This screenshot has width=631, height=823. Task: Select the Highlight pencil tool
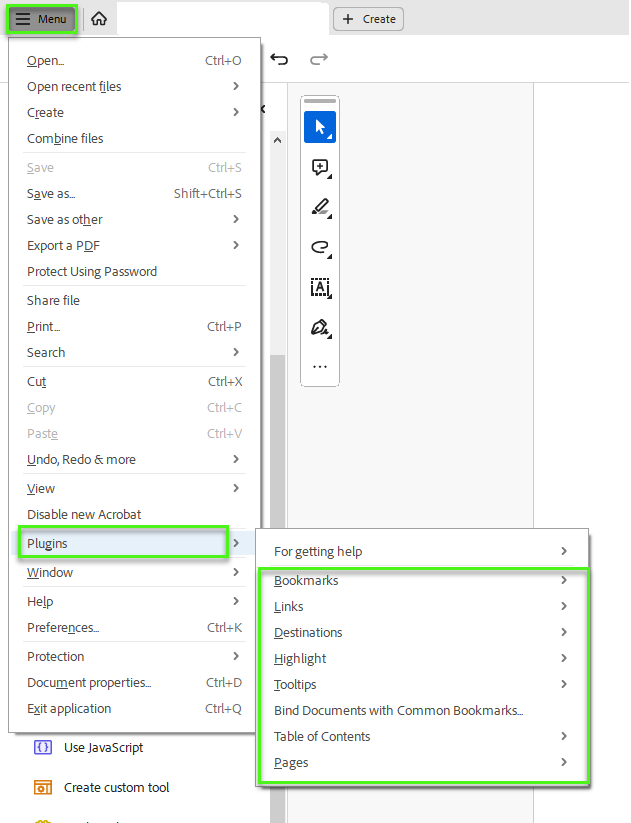point(319,207)
